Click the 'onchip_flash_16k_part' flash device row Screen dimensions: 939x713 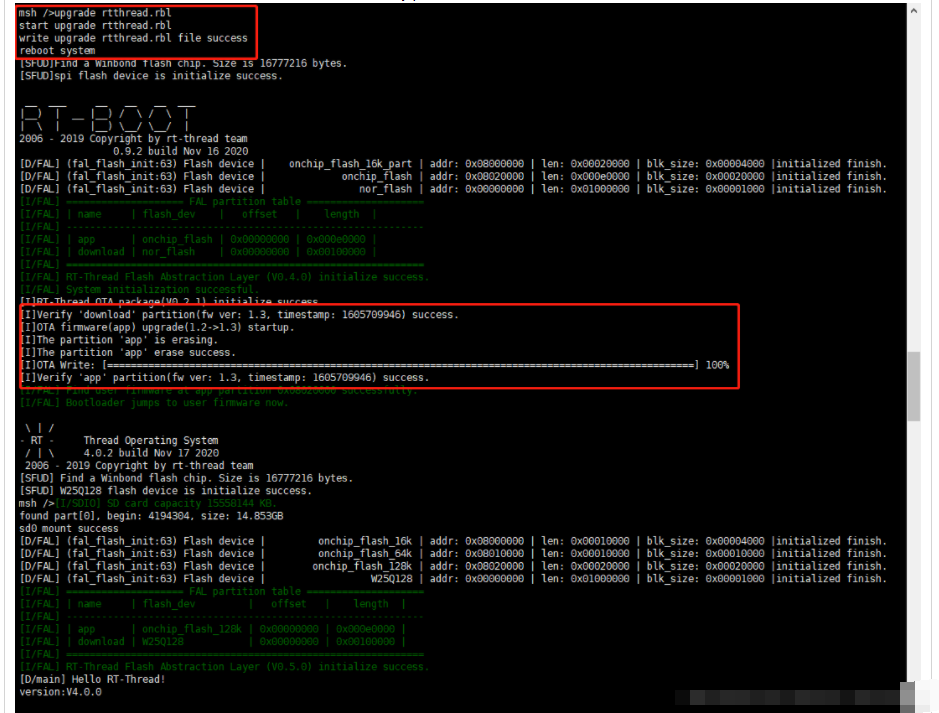pos(453,163)
